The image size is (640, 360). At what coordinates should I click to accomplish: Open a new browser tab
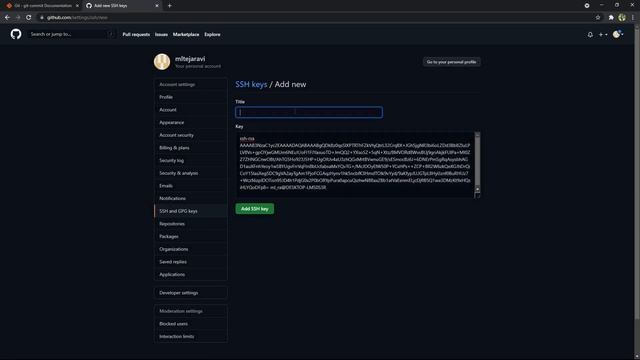(x=169, y=6)
